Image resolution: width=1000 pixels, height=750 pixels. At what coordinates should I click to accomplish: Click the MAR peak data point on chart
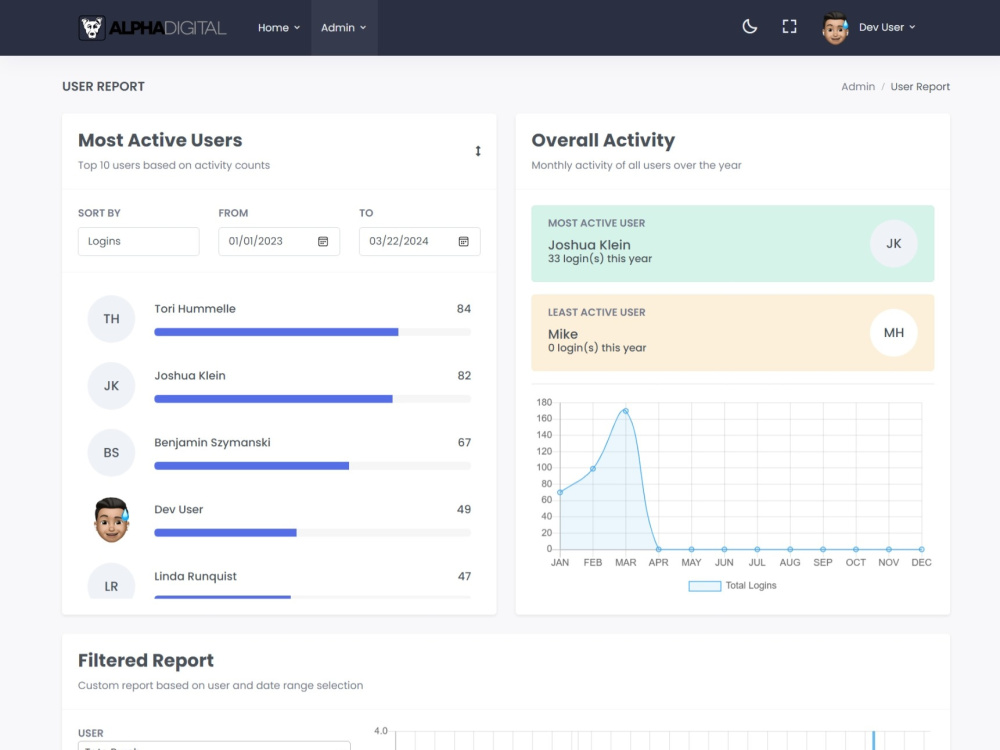626,411
